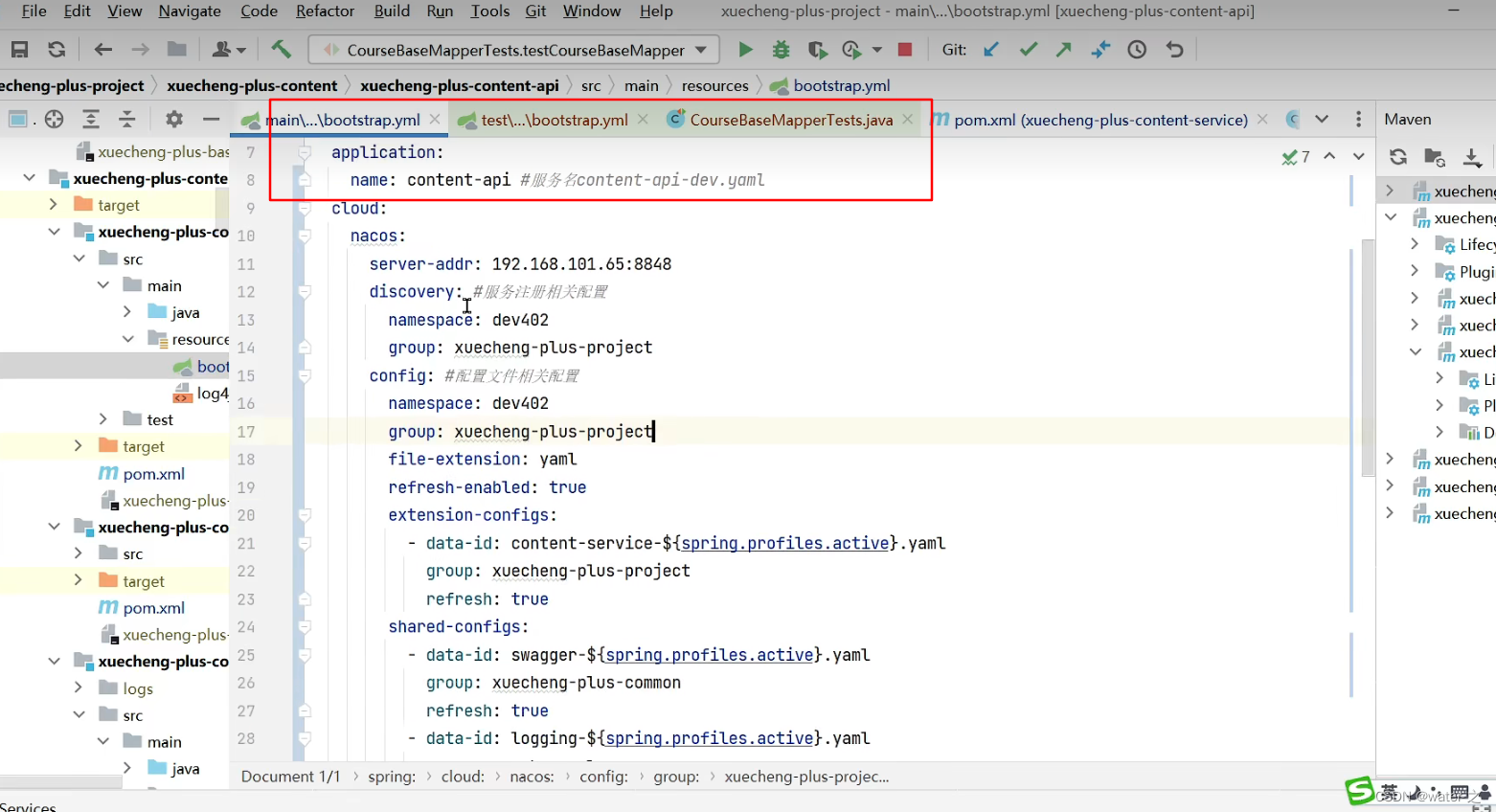Show Git history with the clock icon
1496x812 pixels.
point(1137,50)
